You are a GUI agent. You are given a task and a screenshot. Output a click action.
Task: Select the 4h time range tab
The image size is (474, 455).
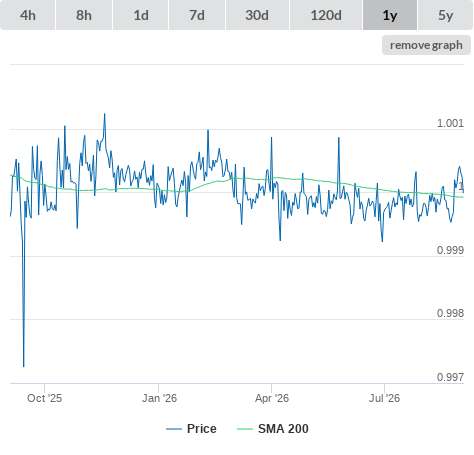point(28,15)
